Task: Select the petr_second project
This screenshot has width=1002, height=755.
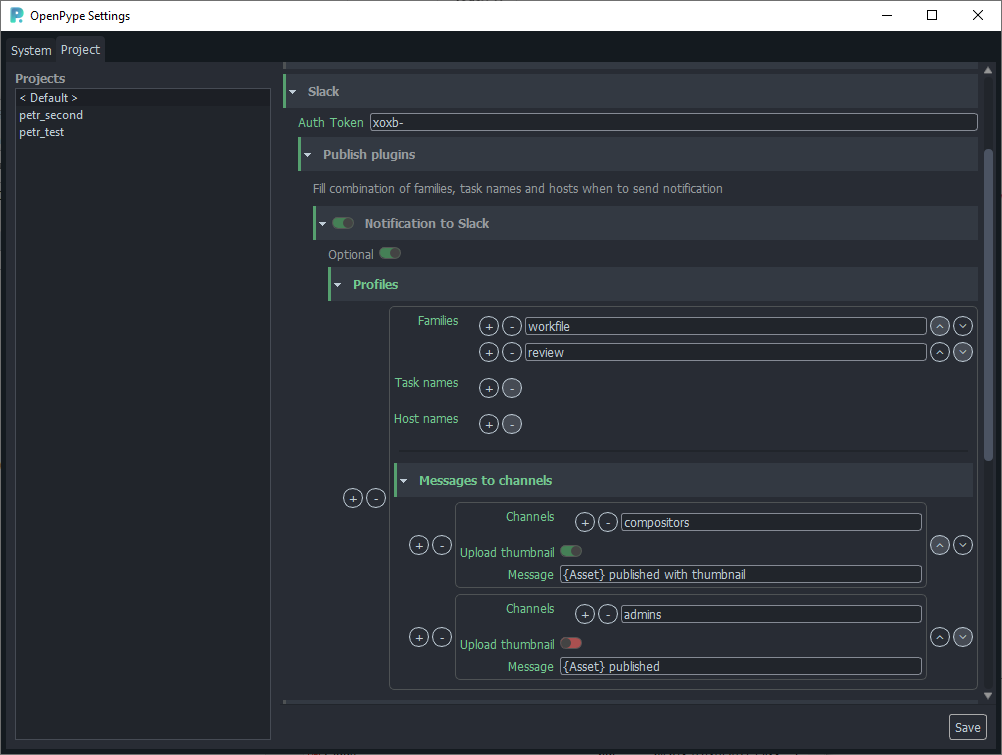Action: tap(51, 114)
